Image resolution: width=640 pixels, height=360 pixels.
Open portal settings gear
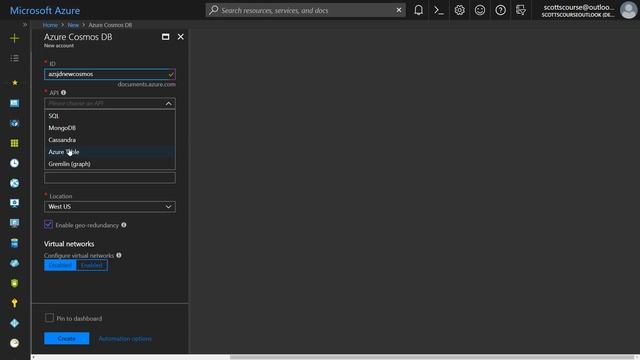460,10
